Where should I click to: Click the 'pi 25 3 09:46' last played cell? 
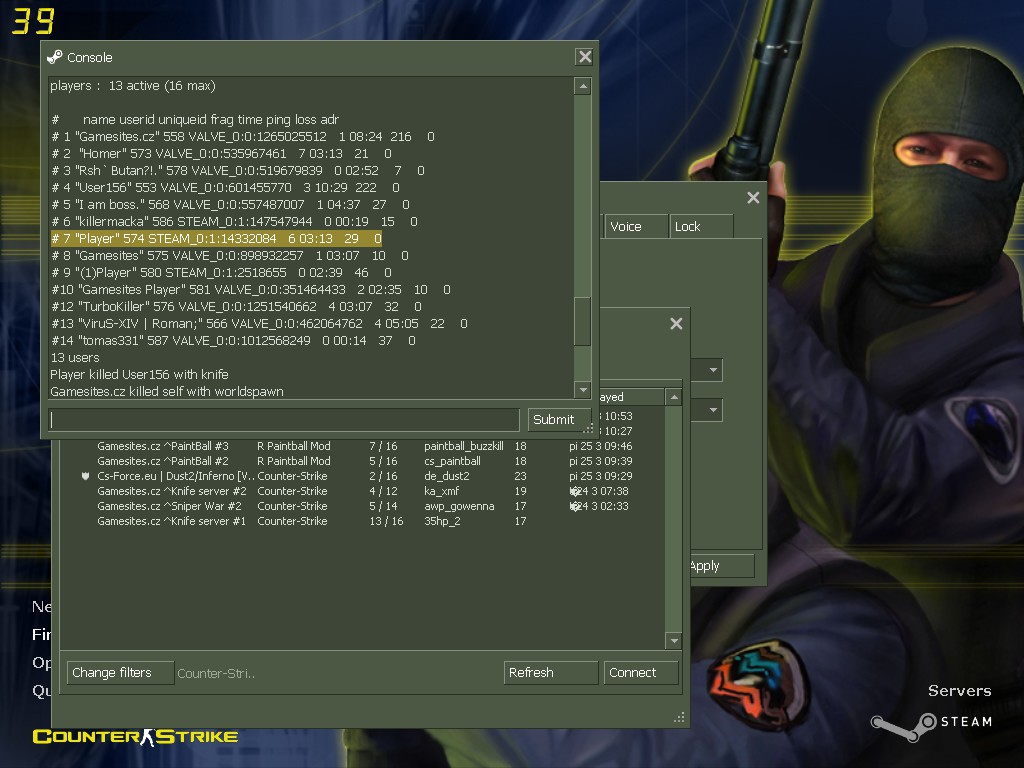[x=601, y=446]
